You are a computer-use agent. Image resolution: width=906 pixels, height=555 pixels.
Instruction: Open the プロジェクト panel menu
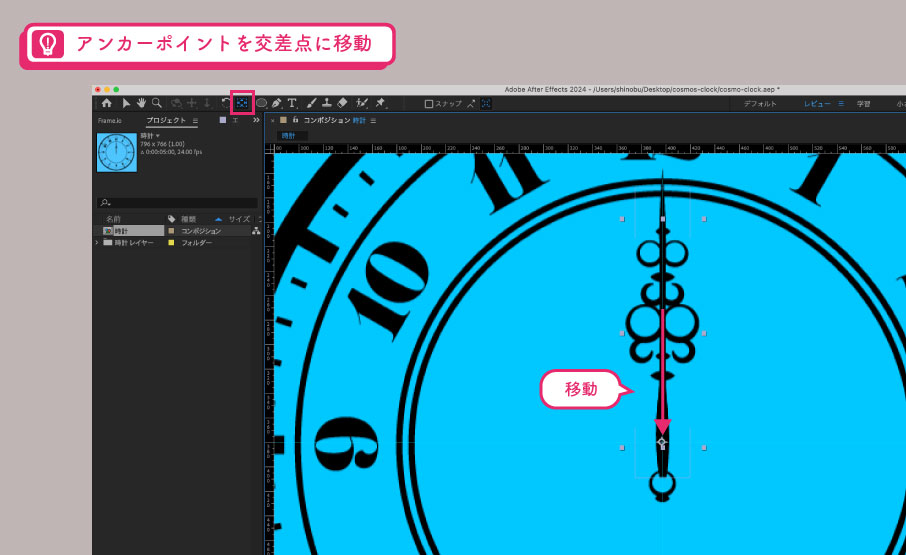195,120
